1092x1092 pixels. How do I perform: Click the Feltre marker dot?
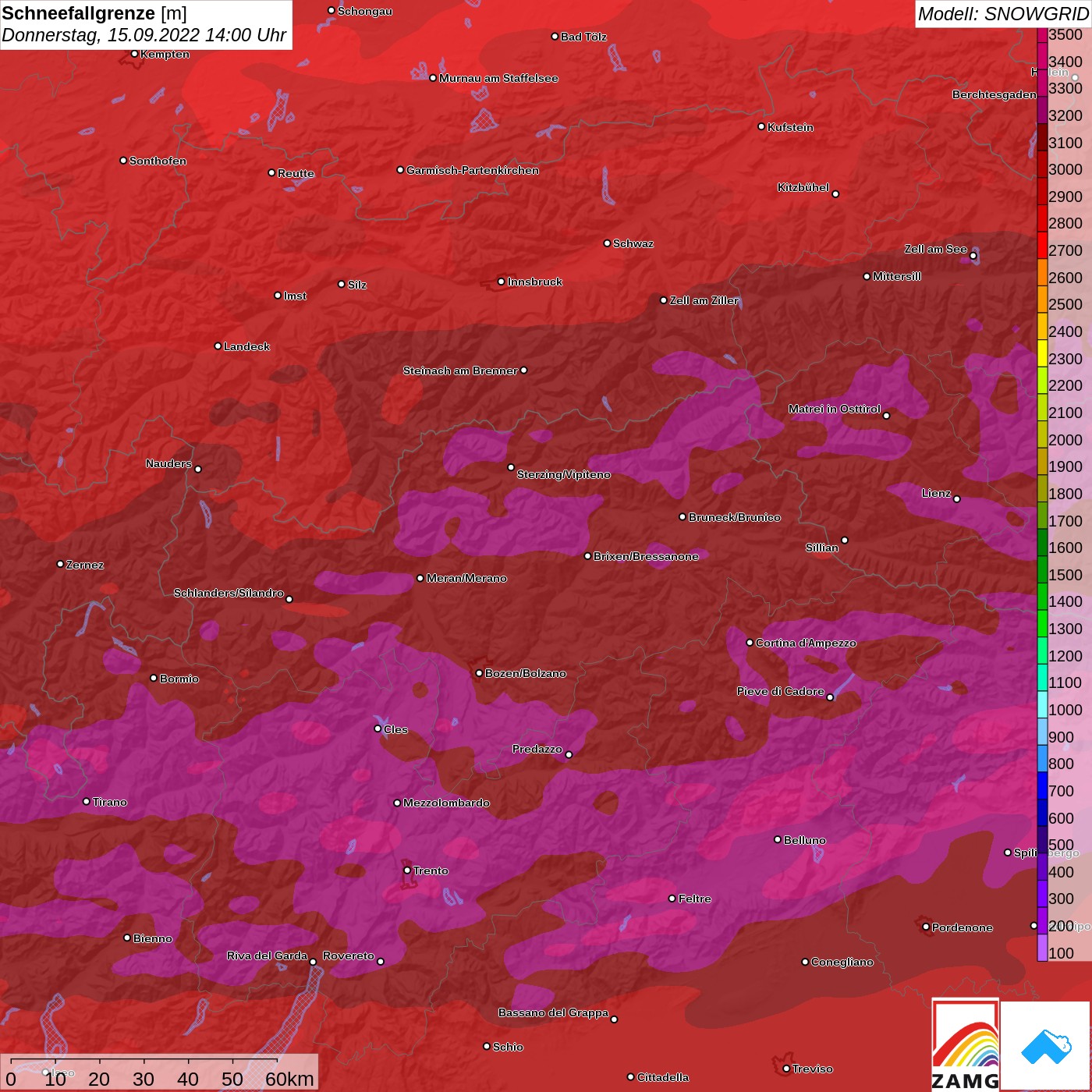pyautogui.click(x=672, y=899)
